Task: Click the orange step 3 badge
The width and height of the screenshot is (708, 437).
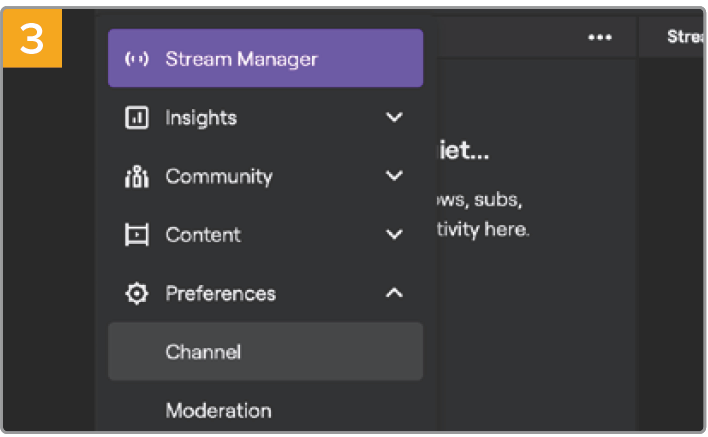Action: point(32,38)
